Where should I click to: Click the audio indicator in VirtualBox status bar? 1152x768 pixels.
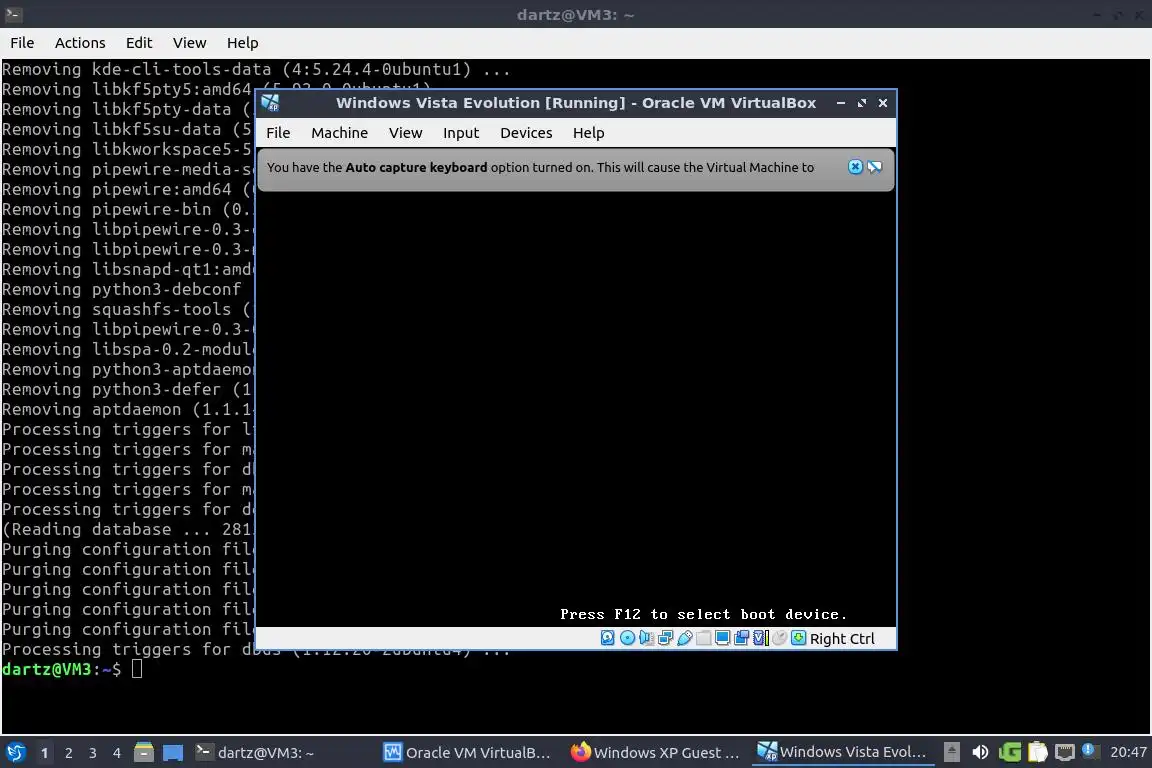click(647, 638)
